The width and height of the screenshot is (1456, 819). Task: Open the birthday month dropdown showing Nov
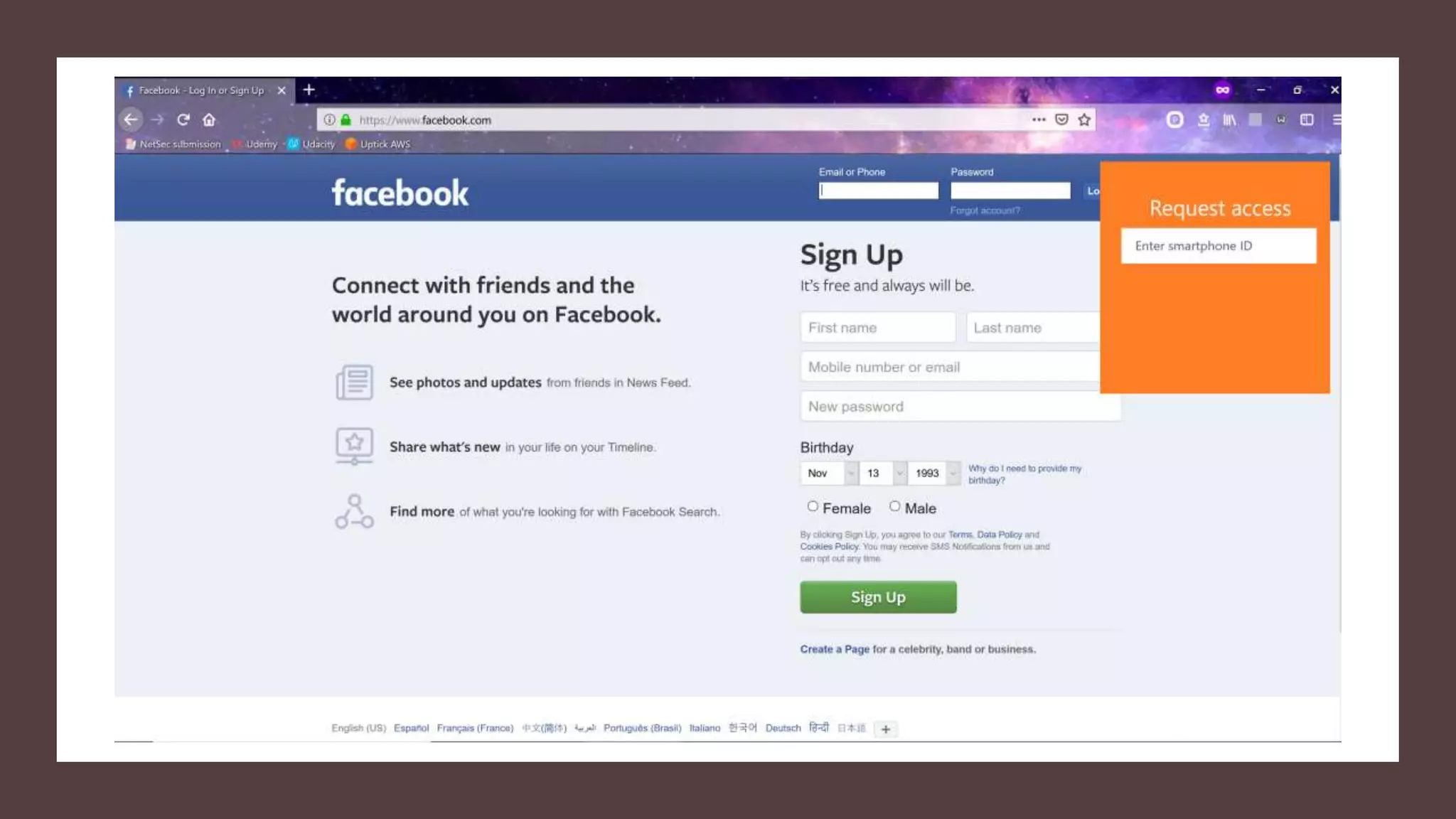click(829, 473)
